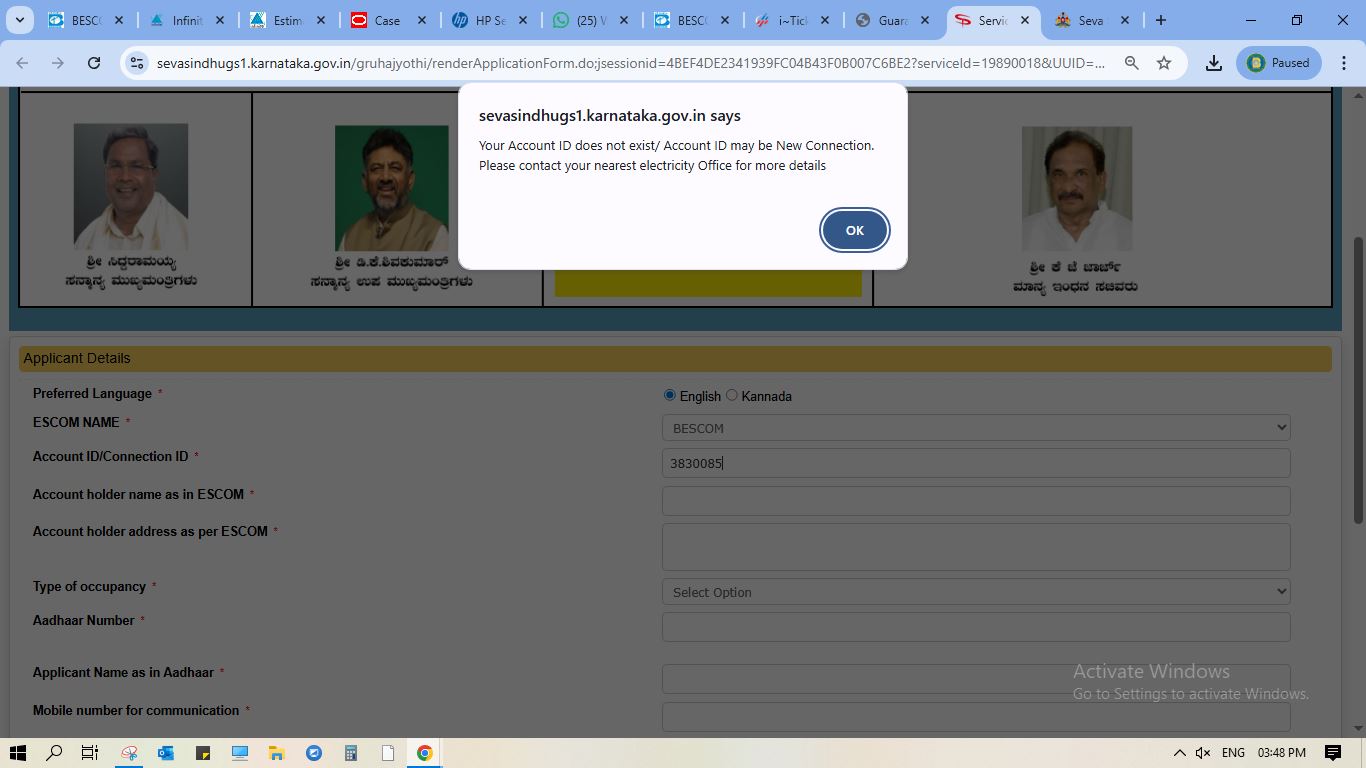Expand the ESCOM NAME dropdown
This screenshot has width=1366, height=768.
(975, 428)
